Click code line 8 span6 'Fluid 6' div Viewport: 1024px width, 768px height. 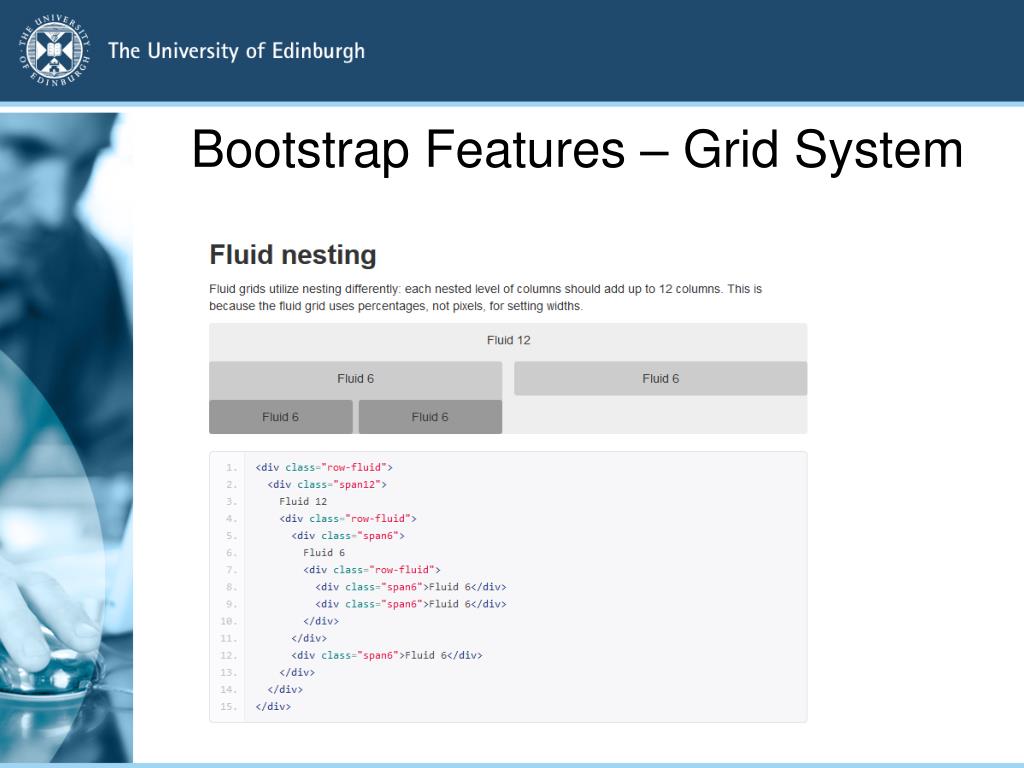tap(411, 586)
